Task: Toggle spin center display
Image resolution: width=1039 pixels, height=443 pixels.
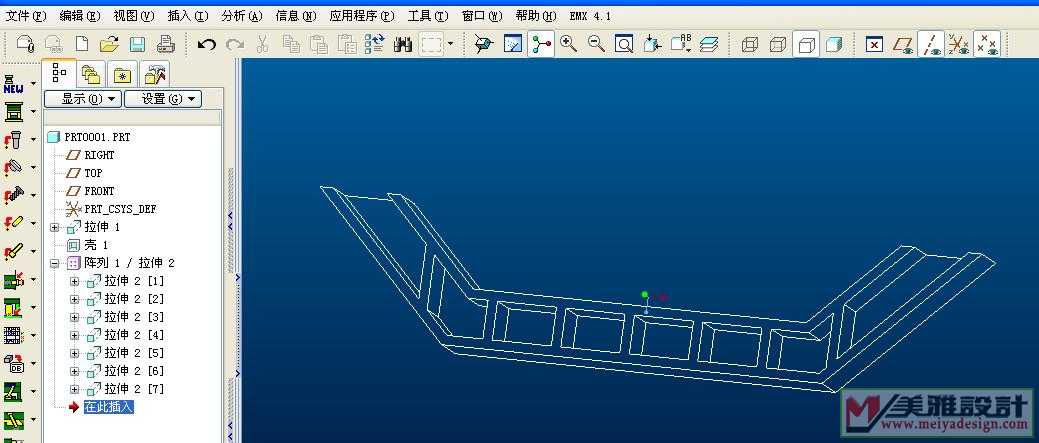Action: tap(541, 44)
